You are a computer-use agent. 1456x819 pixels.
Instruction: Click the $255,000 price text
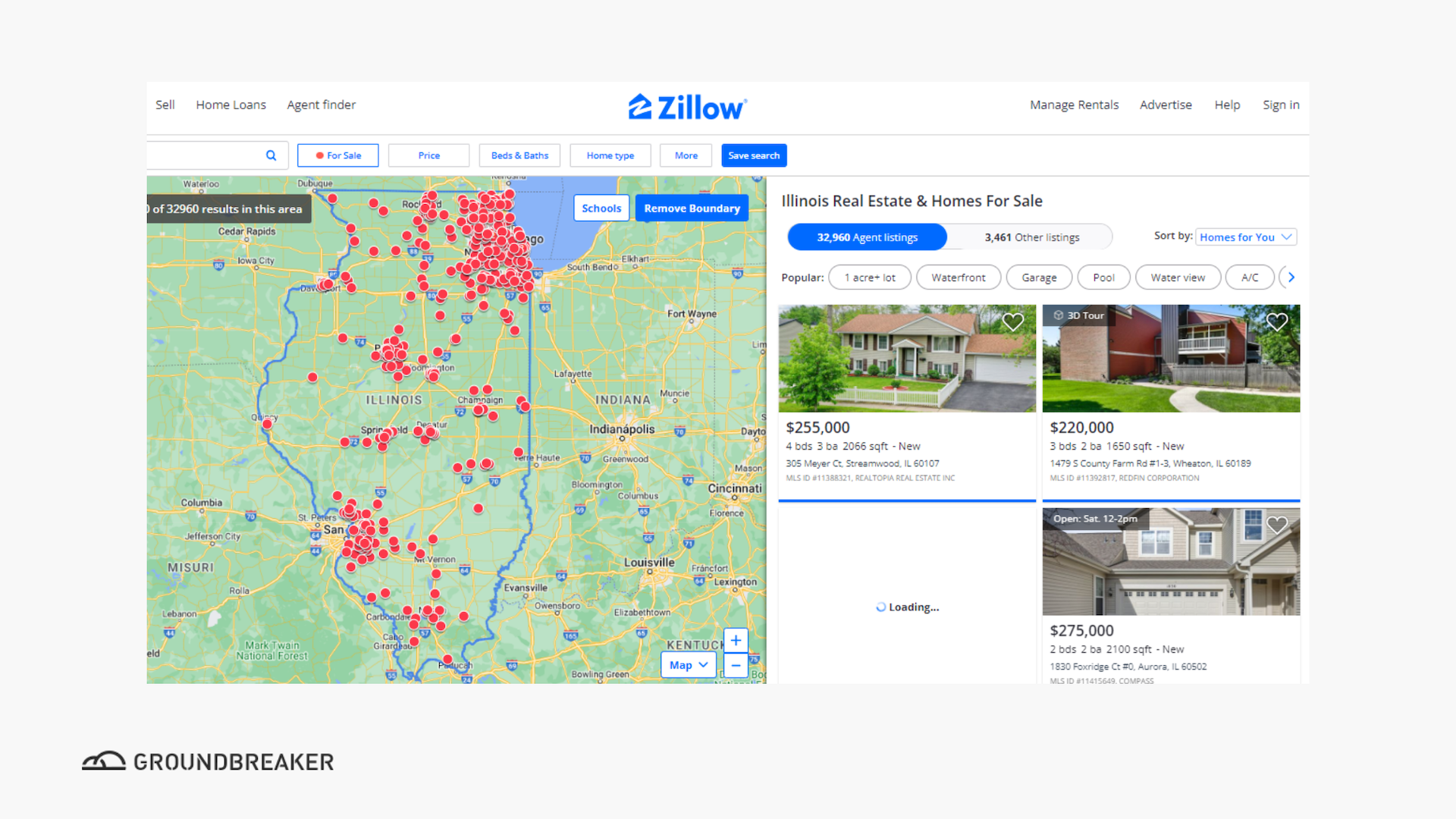click(817, 428)
